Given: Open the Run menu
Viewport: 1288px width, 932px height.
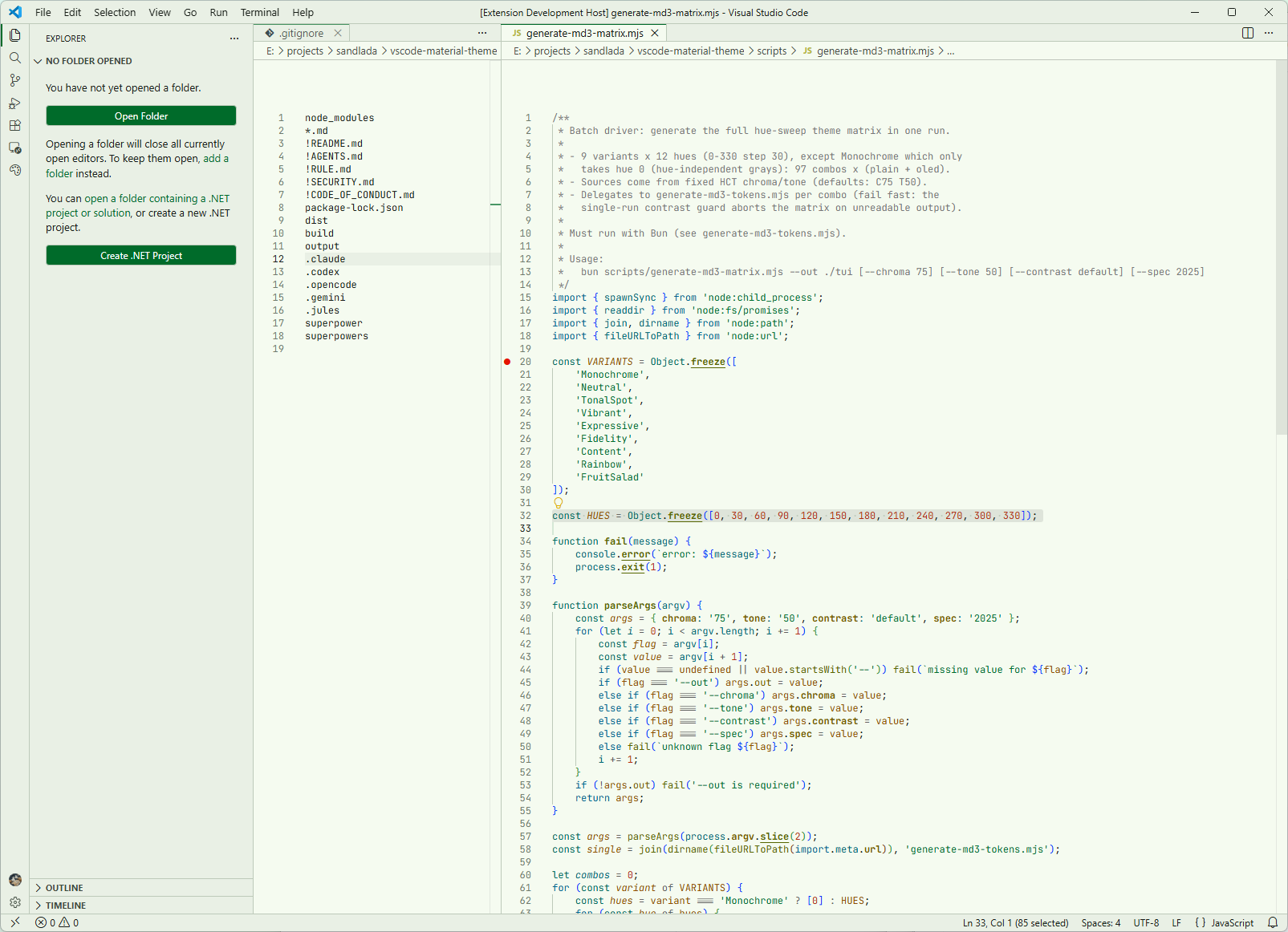Looking at the screenshot, I should tap(218, 12).
